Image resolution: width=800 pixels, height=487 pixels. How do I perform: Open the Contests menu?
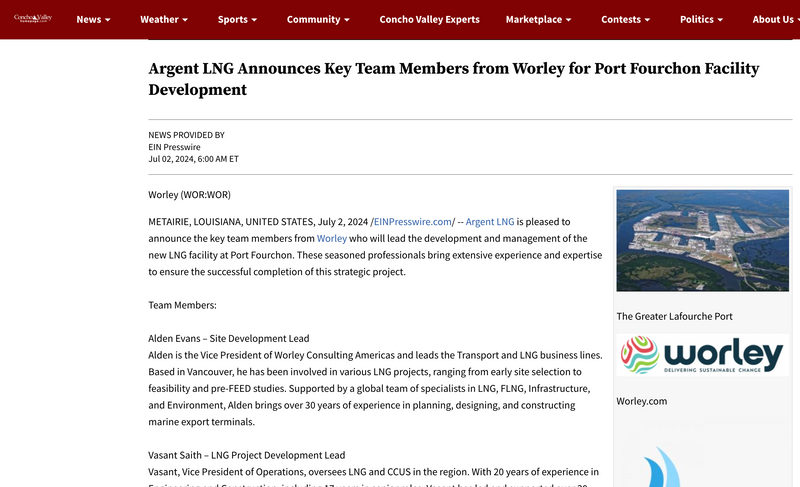click(x=627, y=19)
